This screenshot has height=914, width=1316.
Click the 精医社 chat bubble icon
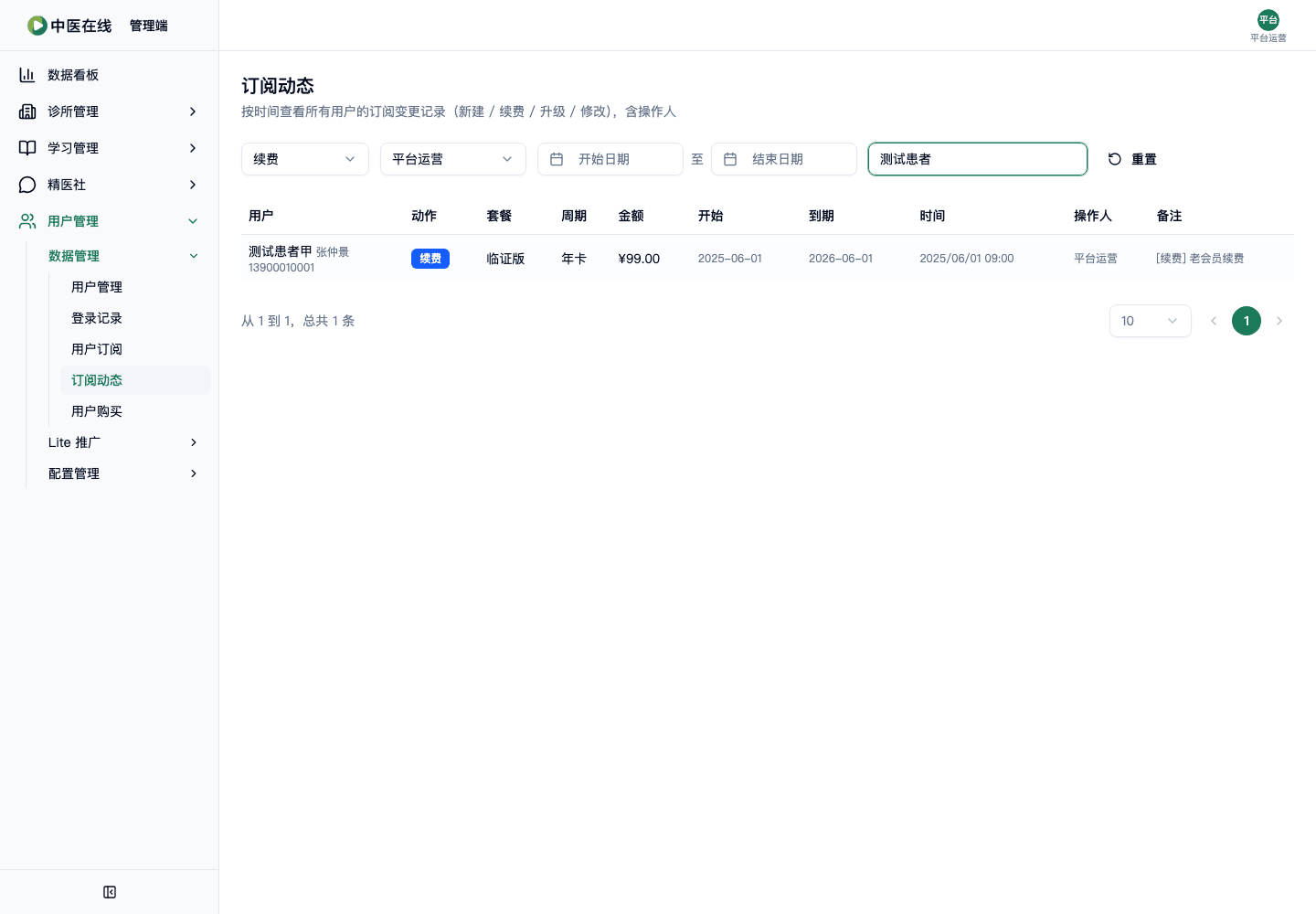pyautogui.click(x=27, y=185)
